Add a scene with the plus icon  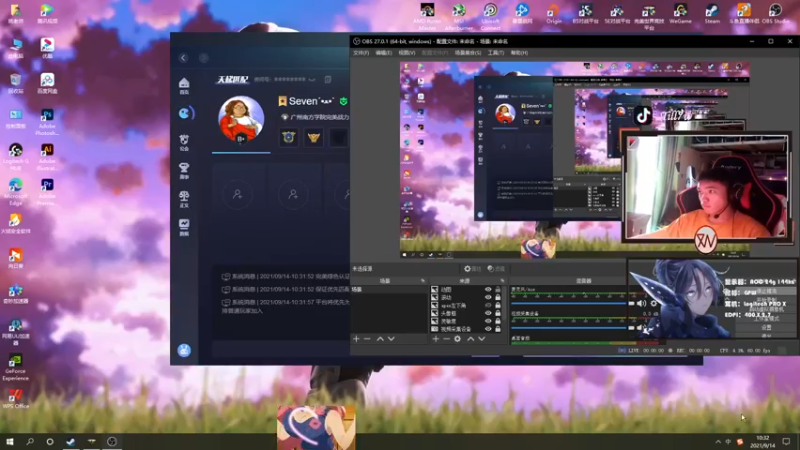tap(356, 339)
